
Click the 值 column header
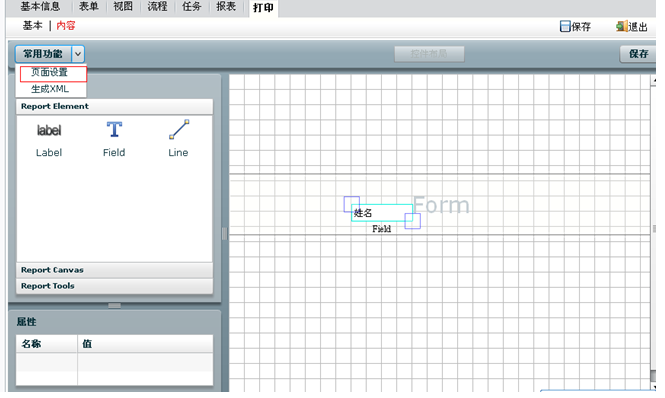coord(145,344)
